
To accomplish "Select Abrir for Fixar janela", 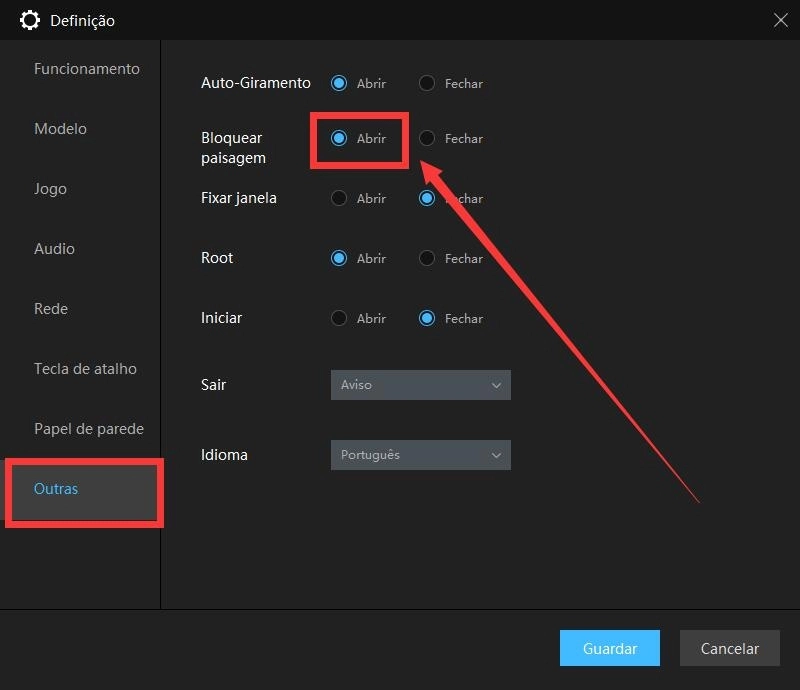I will [x=339, y=199].
